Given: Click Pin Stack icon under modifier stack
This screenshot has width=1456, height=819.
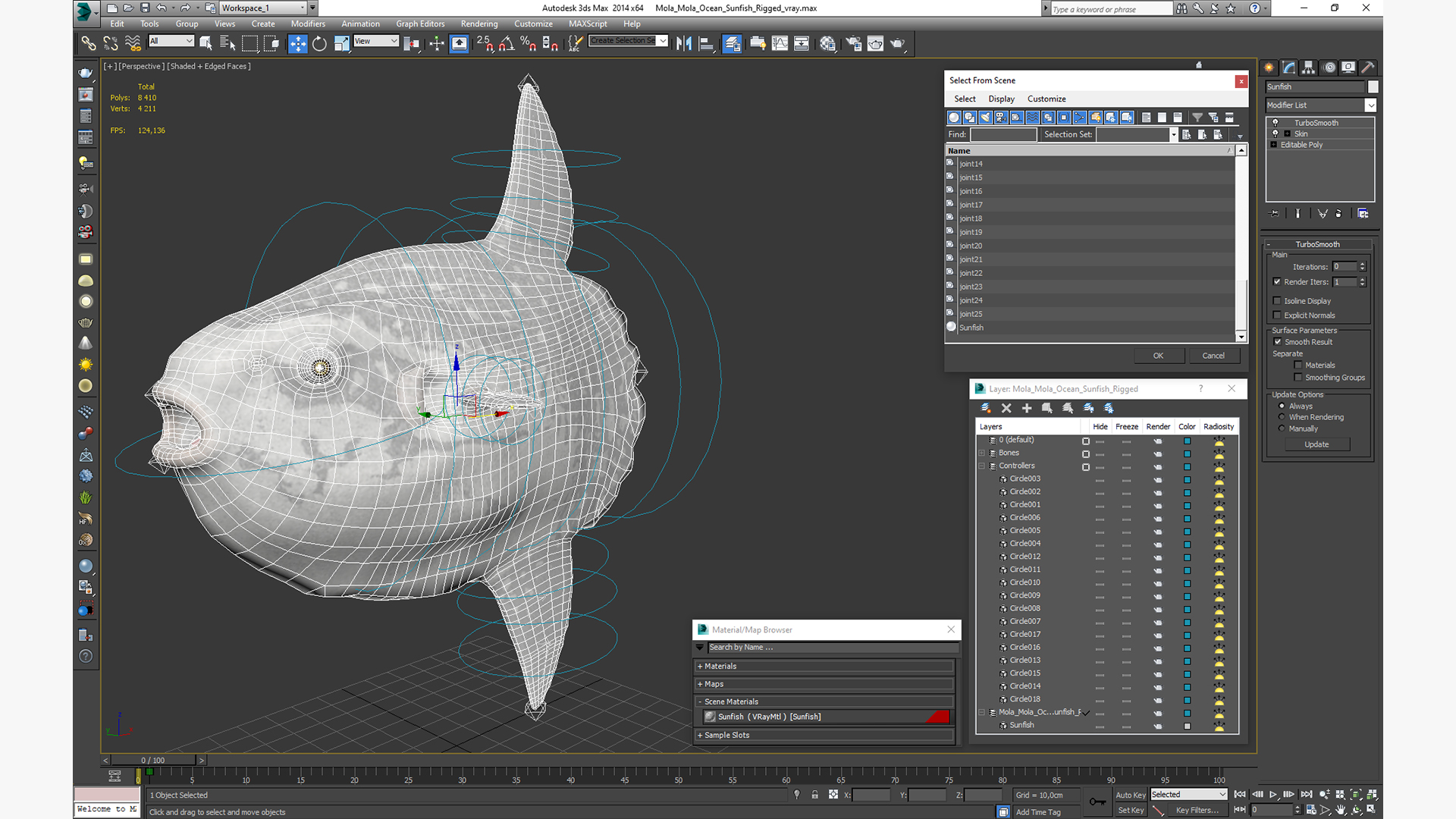Looking at the screenshot, I should point(1274,214).
